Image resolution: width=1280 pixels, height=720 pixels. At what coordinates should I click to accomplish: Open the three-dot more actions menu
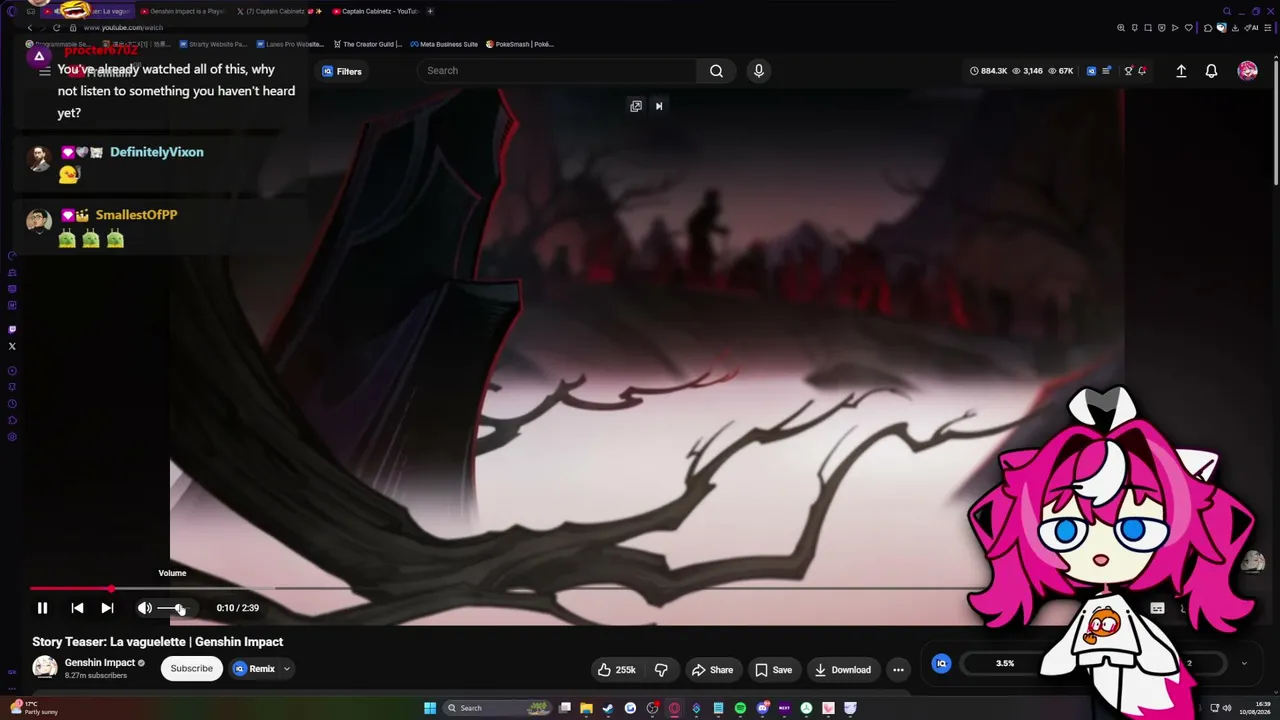898,670
